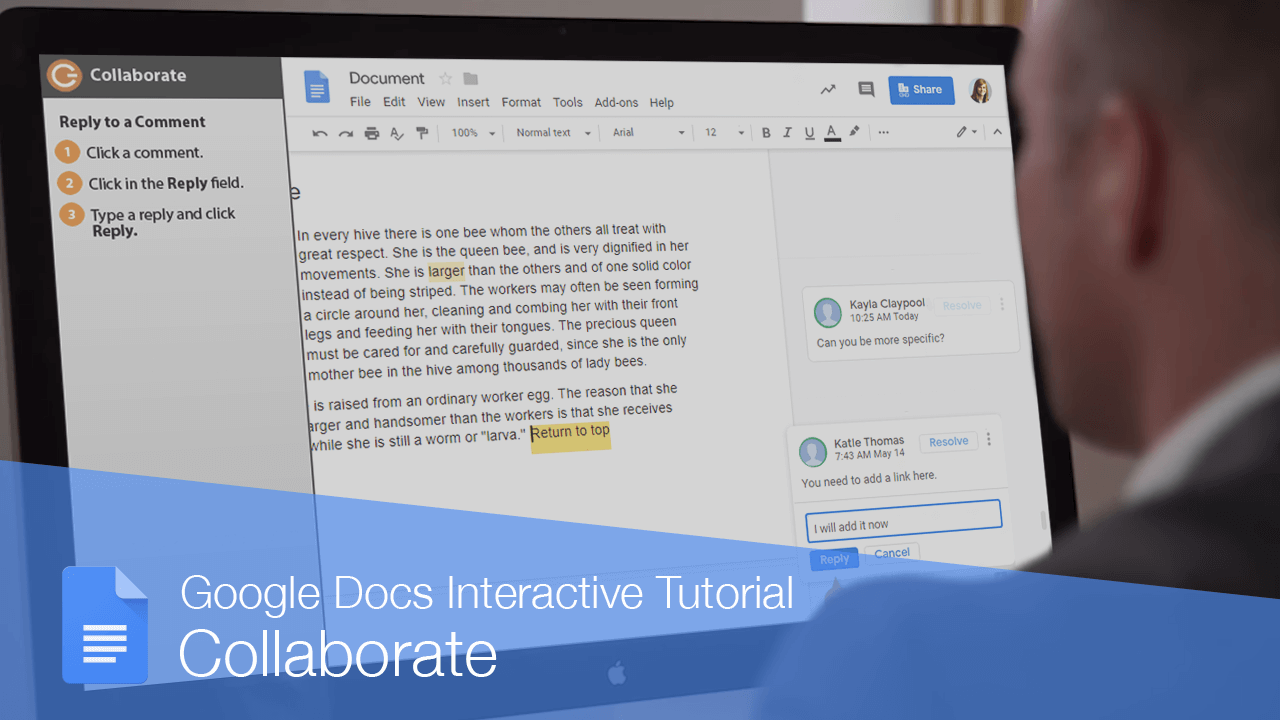Resolve Katie Thomas's comment
This screenshot has height=720, width=1280.
click(x=948, y=441)
